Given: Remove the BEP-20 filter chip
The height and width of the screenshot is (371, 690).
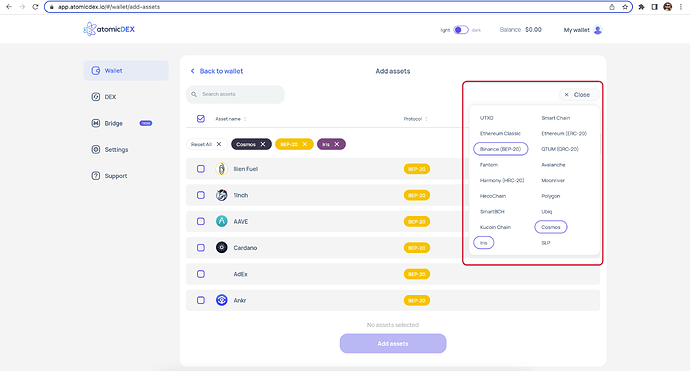Looking at the screenshot, I should (305, 144).
